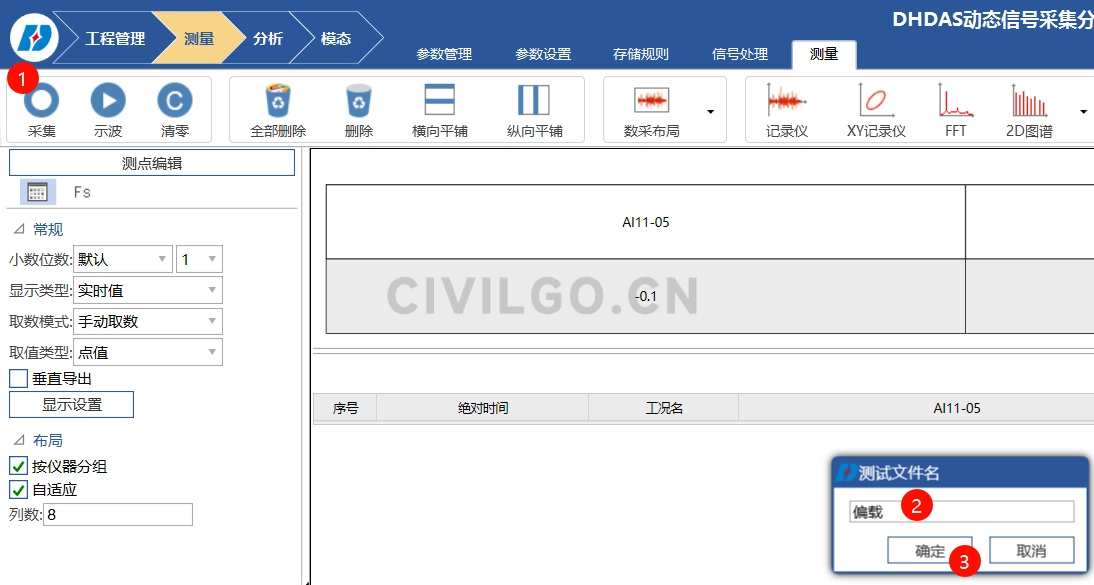Viewport: 1094px width, 585px height.
Task: Click 全部删除 delete all icon
Action: (x=278, y=101)
